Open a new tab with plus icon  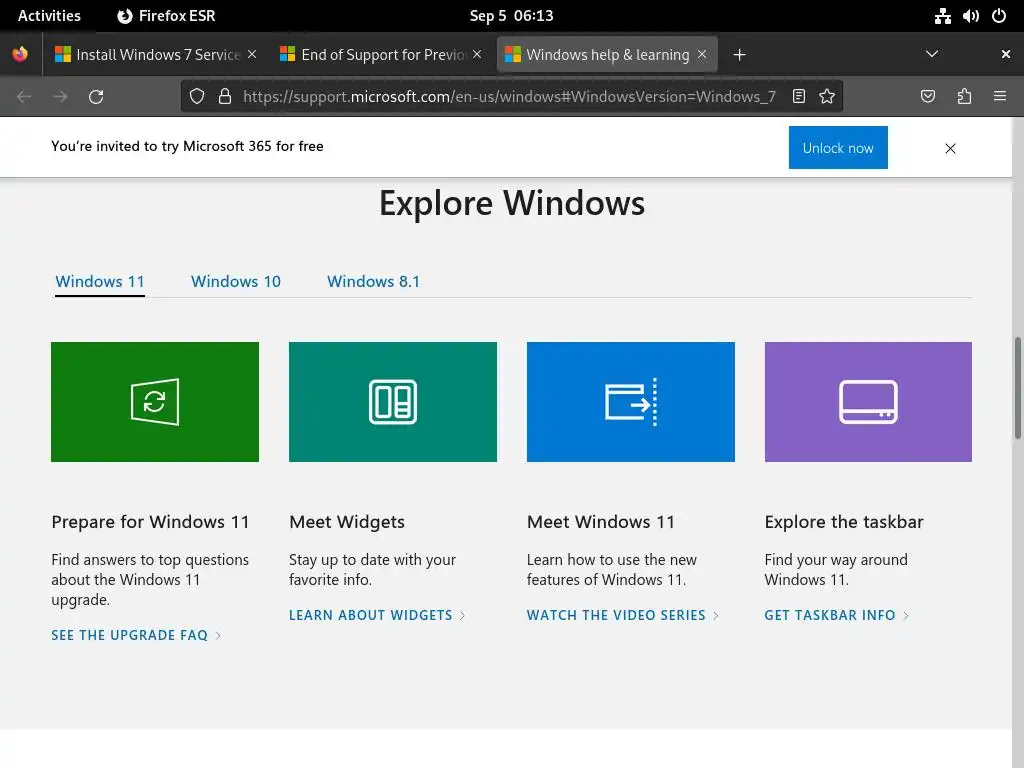pyautogui.click(x=739, y=55)
